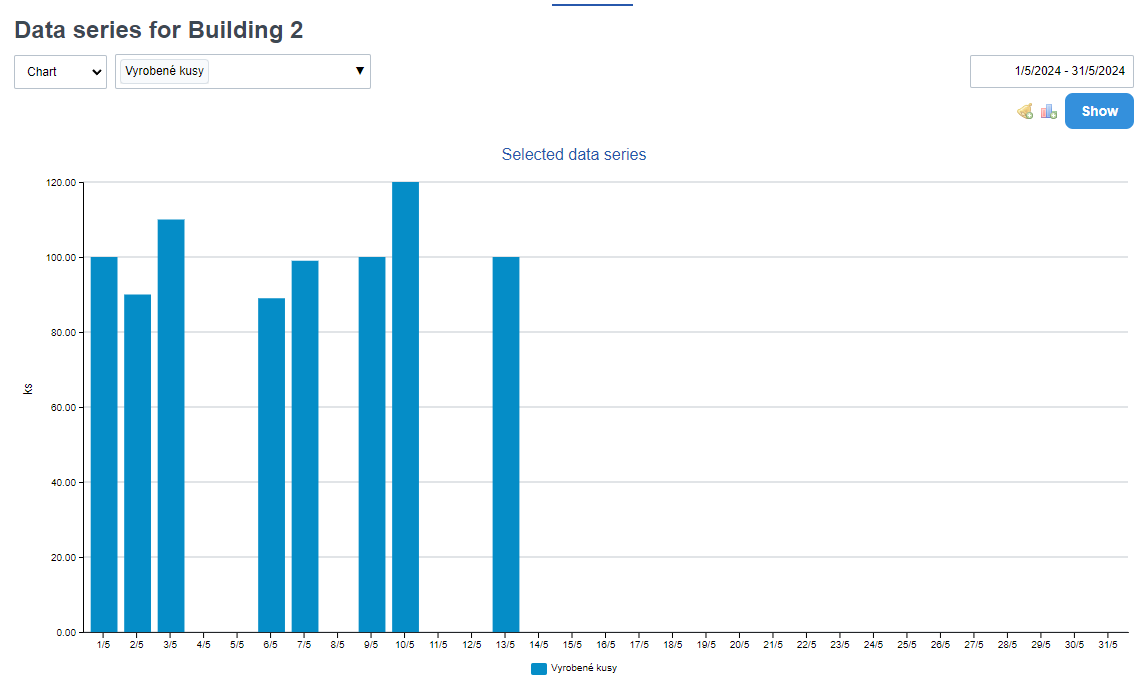Click the bar for 1/5
This screenshot has height=685, width=1137.
pyautogui.click(x=104, y=444)
